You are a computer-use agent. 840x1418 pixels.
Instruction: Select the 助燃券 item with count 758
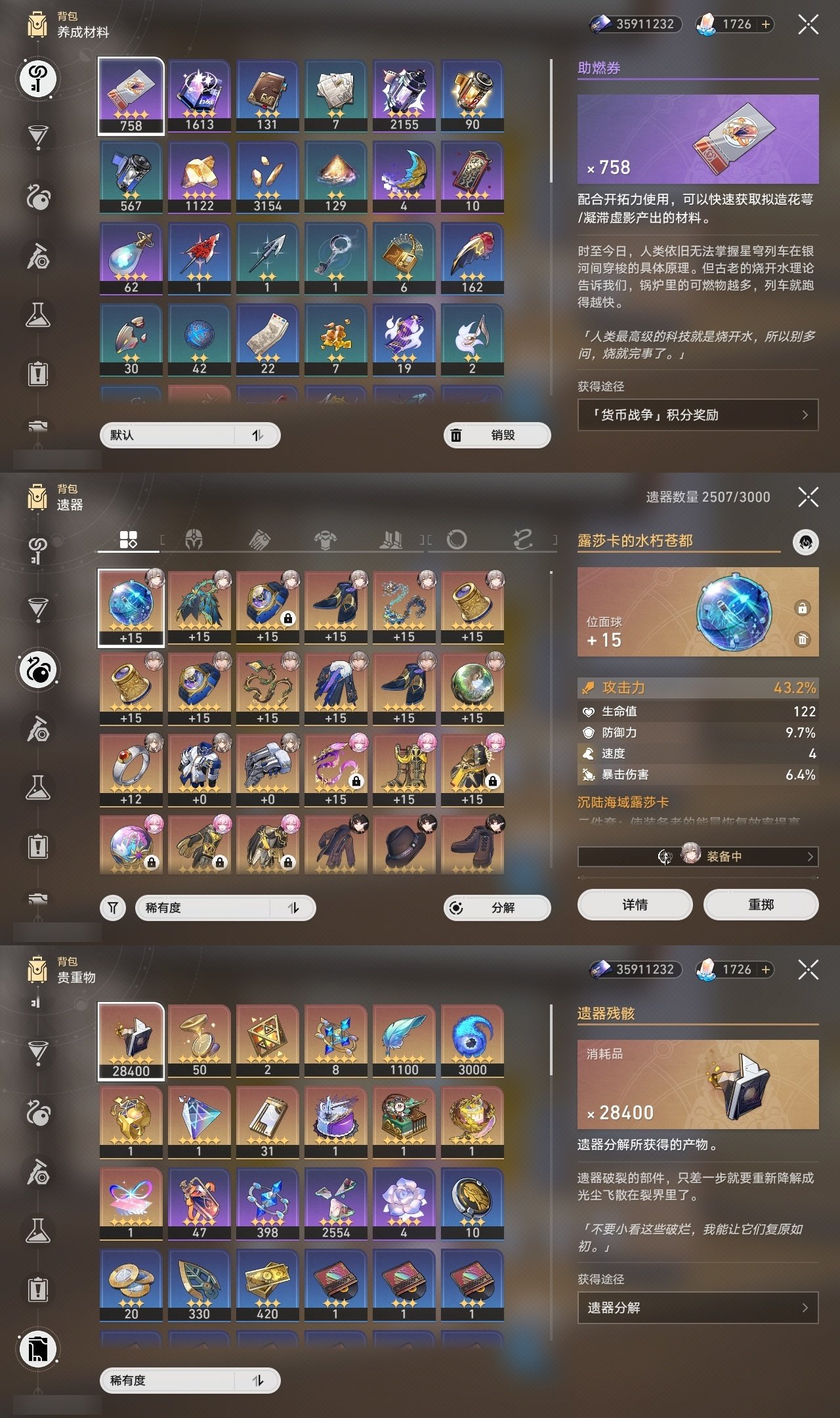[x=131, y=96]
